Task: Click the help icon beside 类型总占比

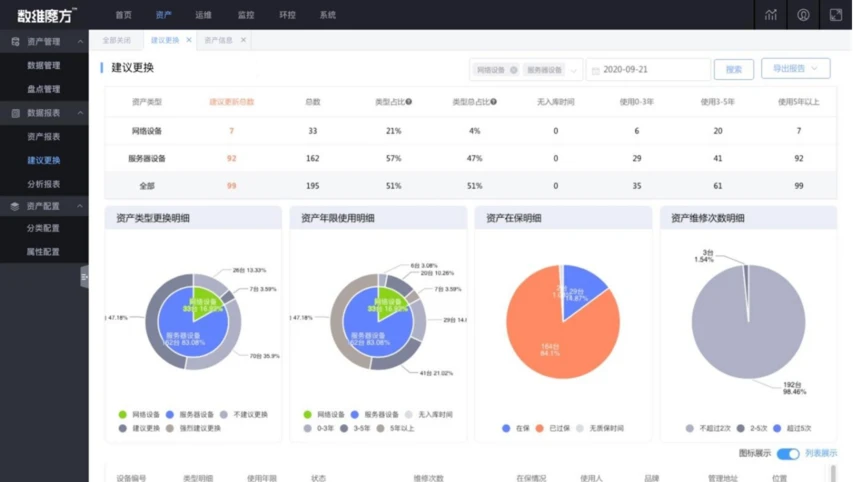Action: [x=493, y=102]
